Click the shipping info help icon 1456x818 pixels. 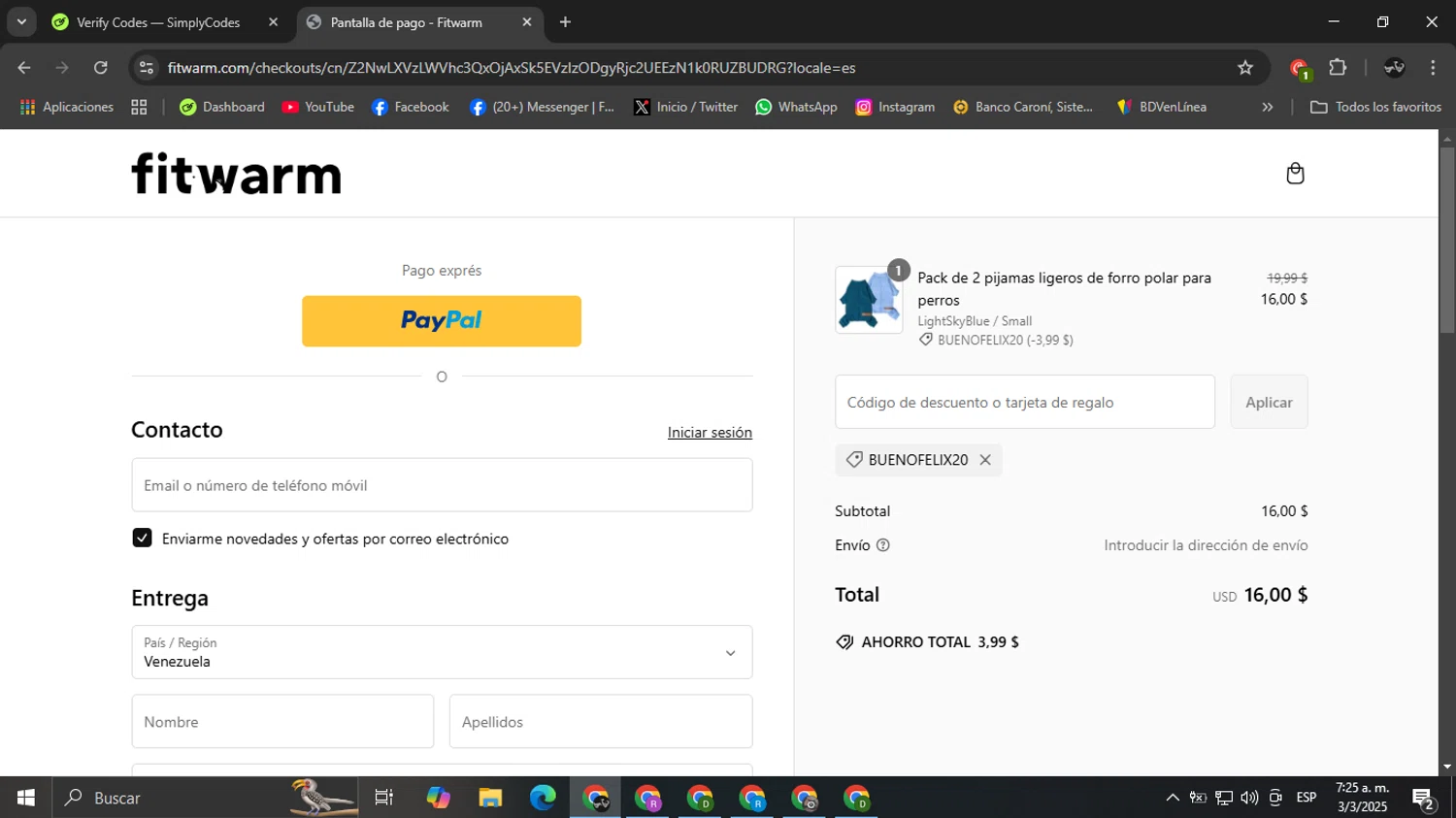tap(883, 545)
